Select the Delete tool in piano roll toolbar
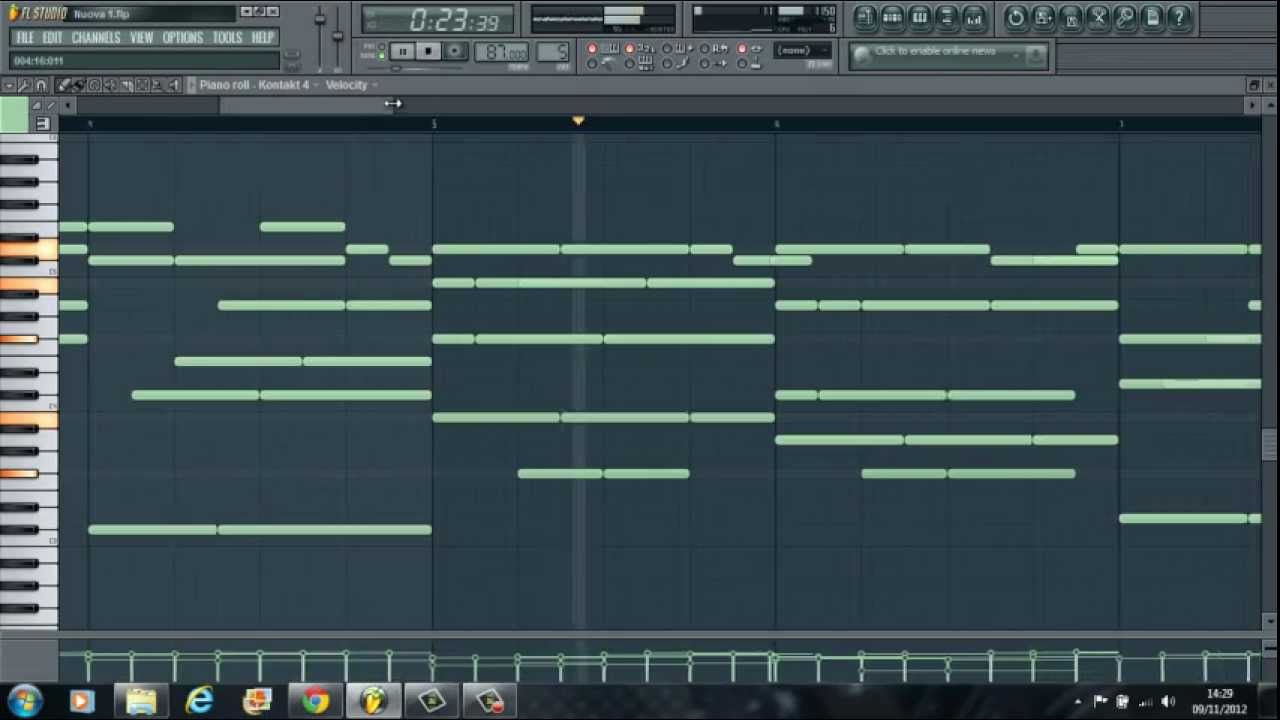This screenshot has height=720, width=1280. 94,85
